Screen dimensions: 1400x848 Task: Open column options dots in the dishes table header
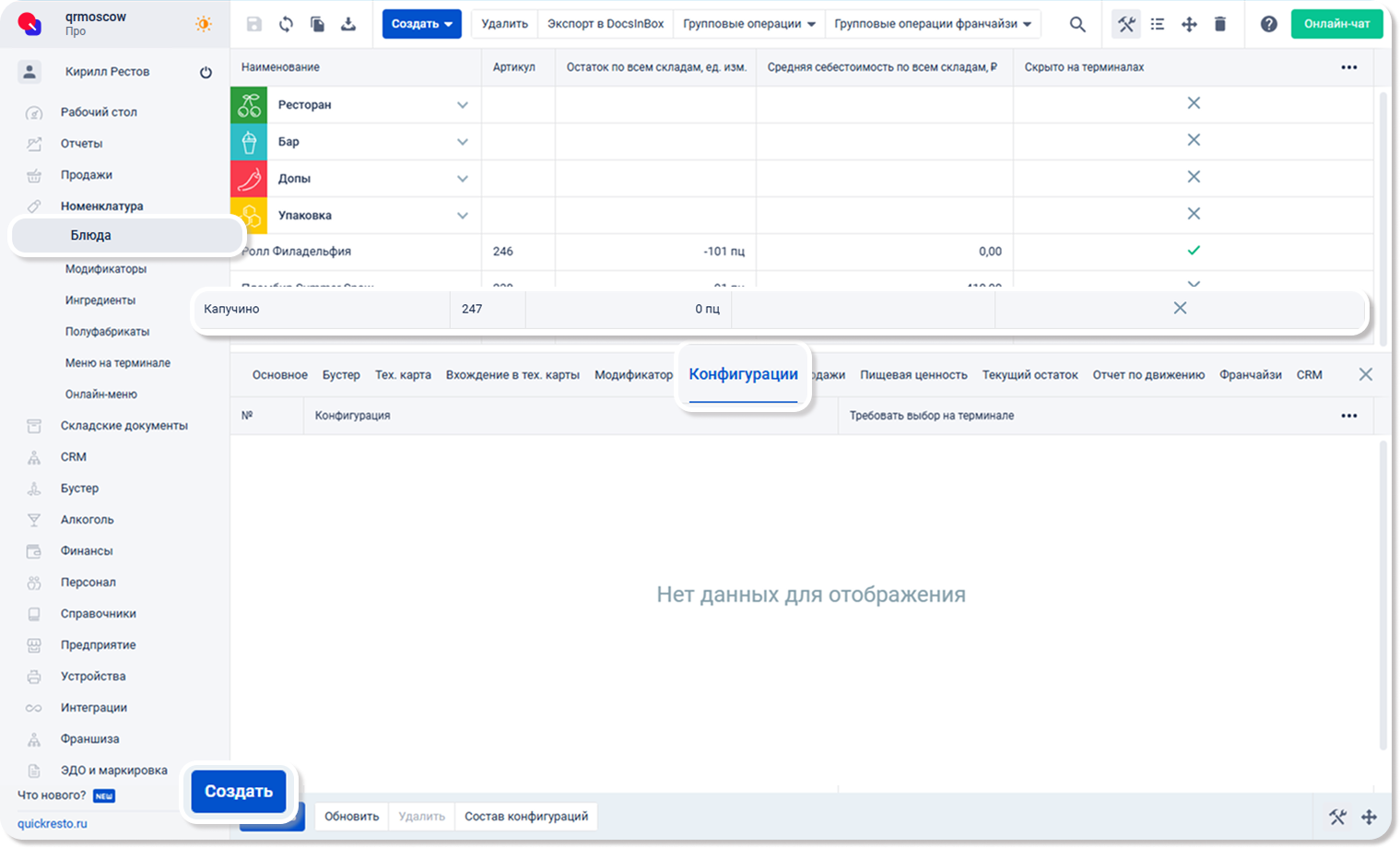coord(1349,67)
